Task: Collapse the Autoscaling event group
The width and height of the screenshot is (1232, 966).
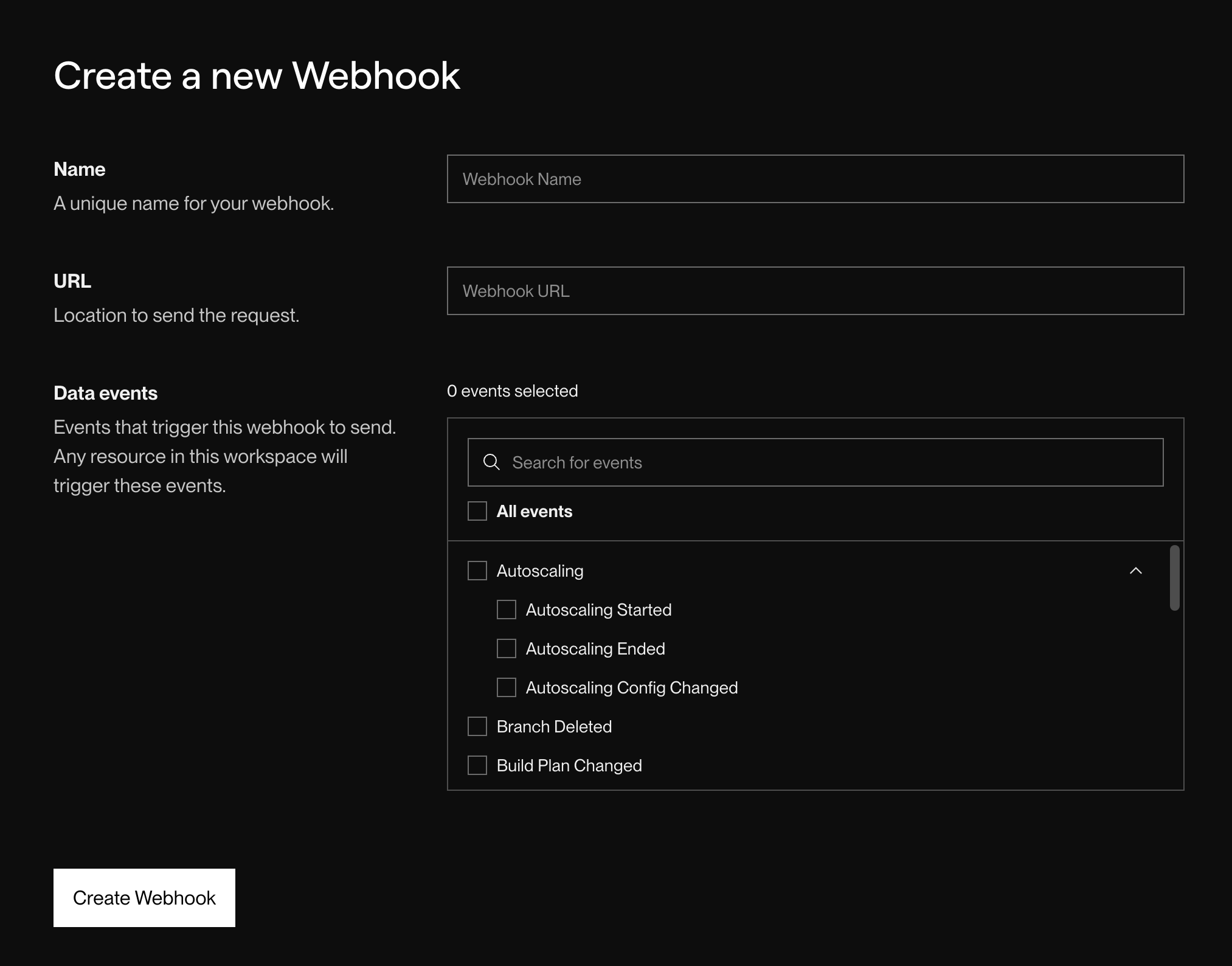Action: (1136, 571)
